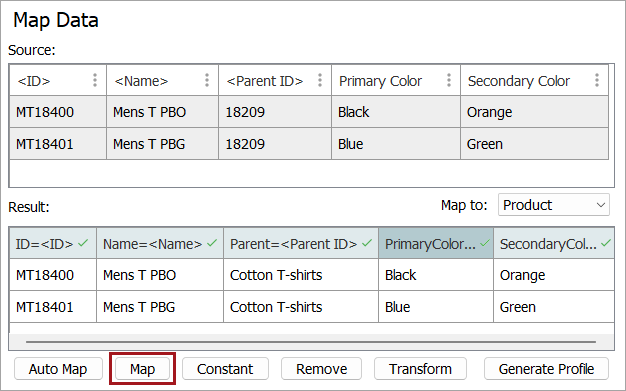The height and width of the screenshot is (391, 626).
Task: Select source cell Orange
Action: tap(535, 112)
